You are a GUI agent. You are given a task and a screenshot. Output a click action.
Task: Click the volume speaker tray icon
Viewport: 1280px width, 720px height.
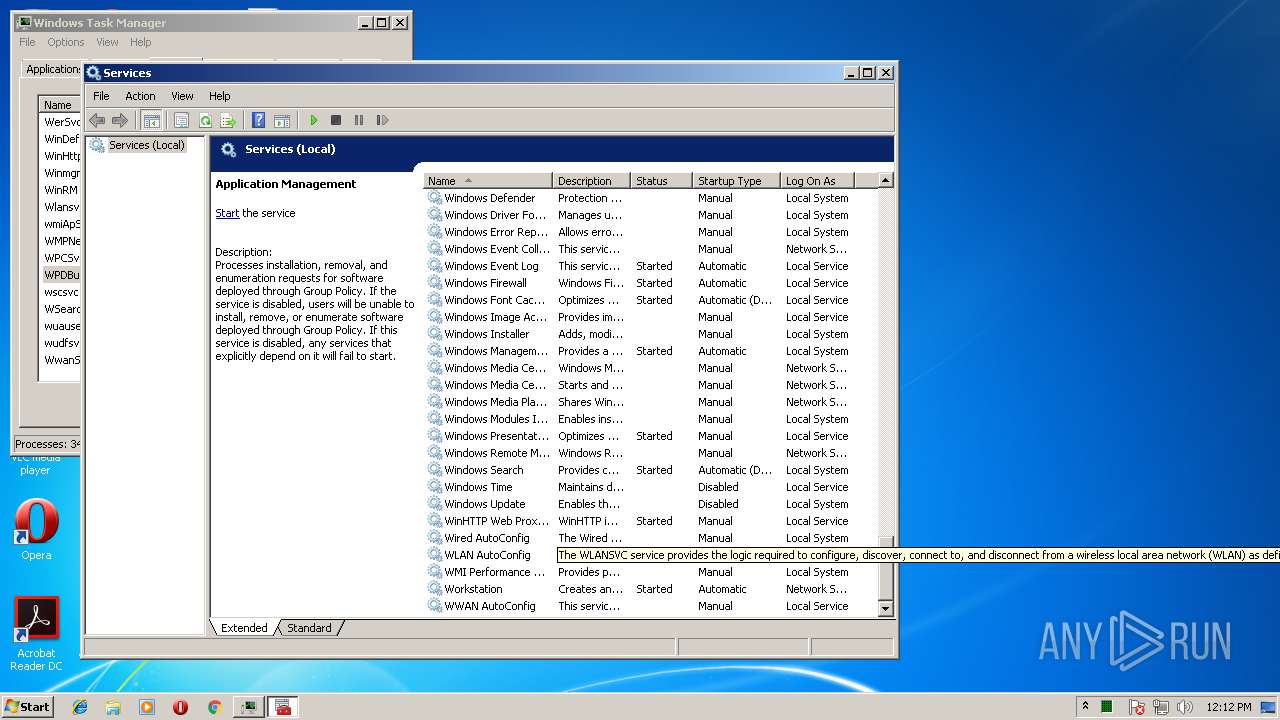(x=1185, y=707)
